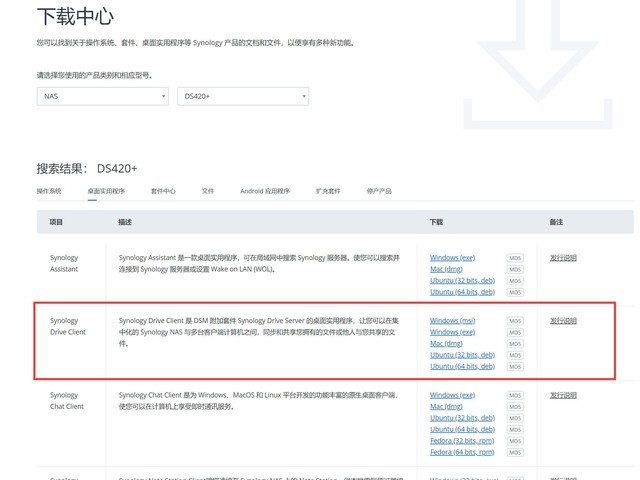The image size is (640, 480).
Task: Download Drive Client Ubuntu 32 bits deb
Action: tap(462, 355)
